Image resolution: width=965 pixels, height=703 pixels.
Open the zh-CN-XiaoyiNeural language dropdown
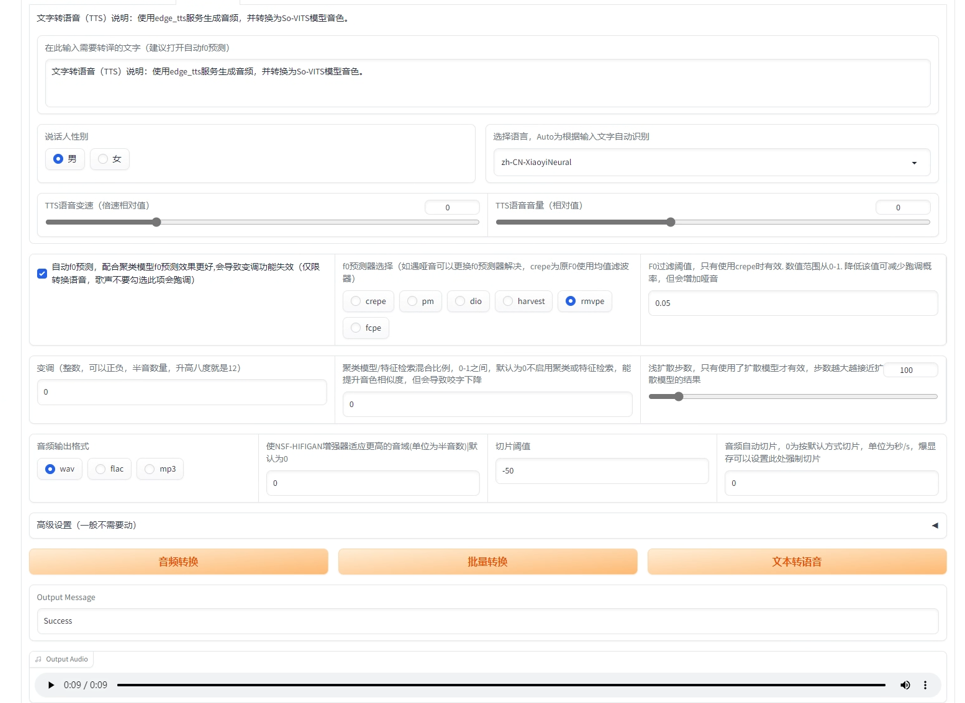(x=711, y=163)
